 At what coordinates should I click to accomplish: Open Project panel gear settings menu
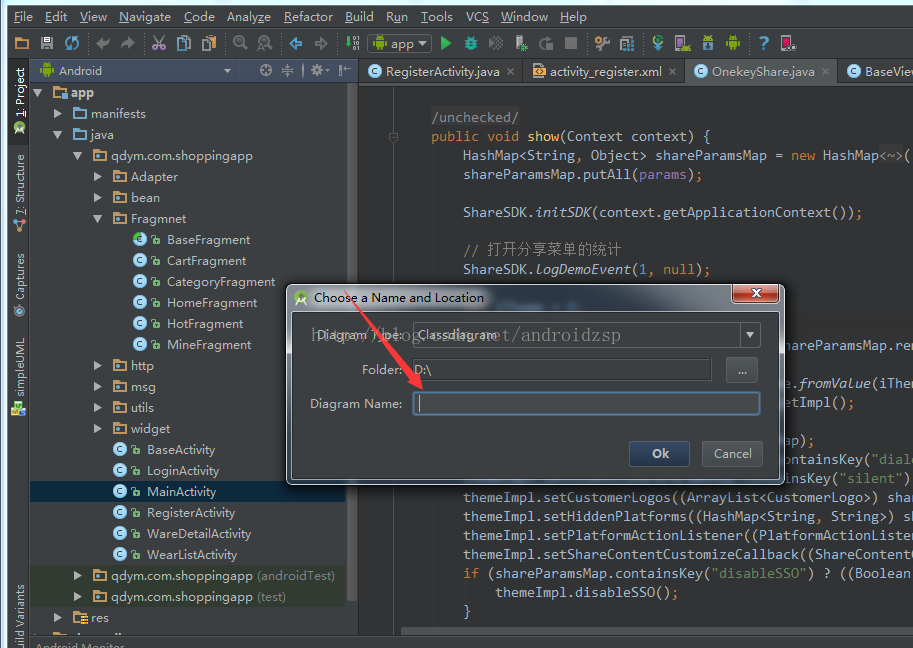(x=320, y=70)
